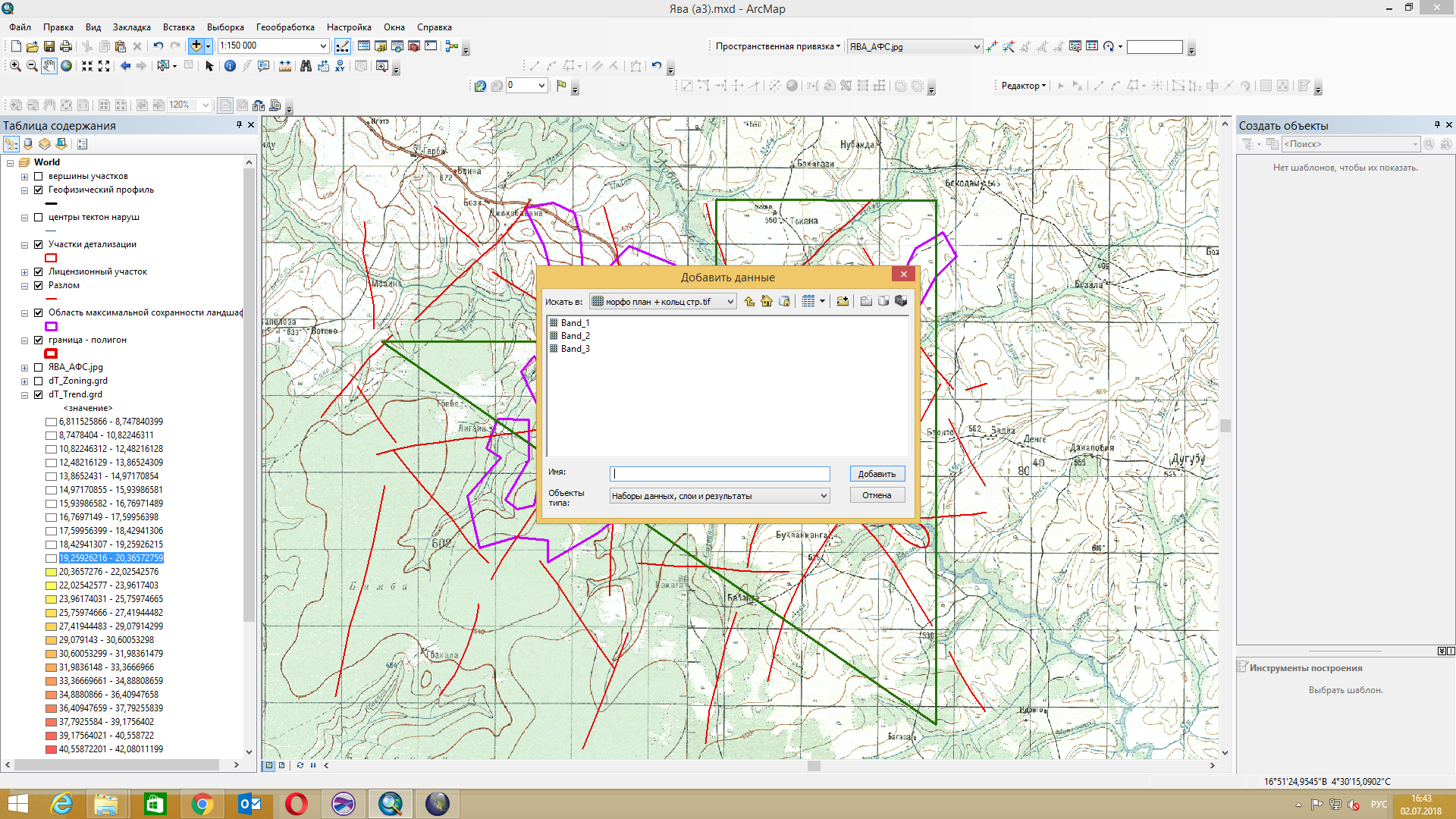Click Connect To Folder icon

[x=843, y=301]
